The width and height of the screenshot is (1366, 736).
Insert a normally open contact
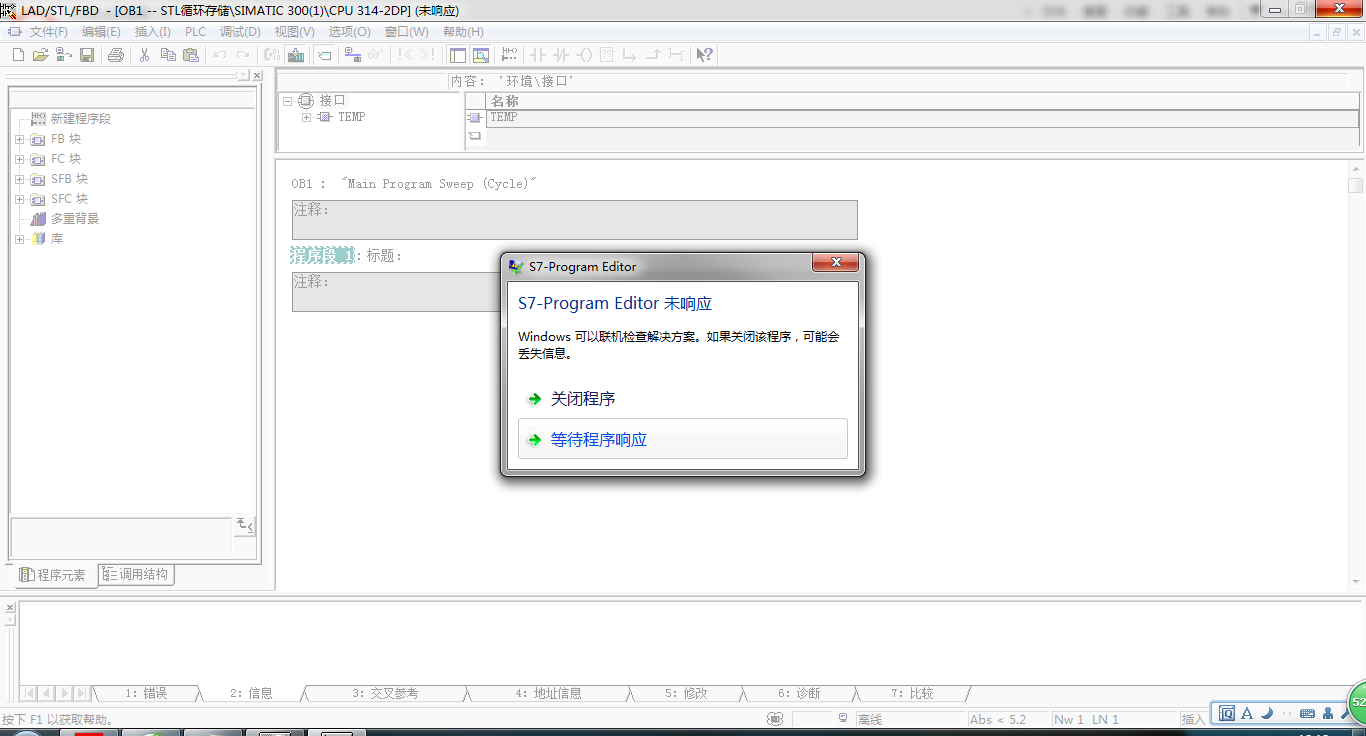(538, 55)
